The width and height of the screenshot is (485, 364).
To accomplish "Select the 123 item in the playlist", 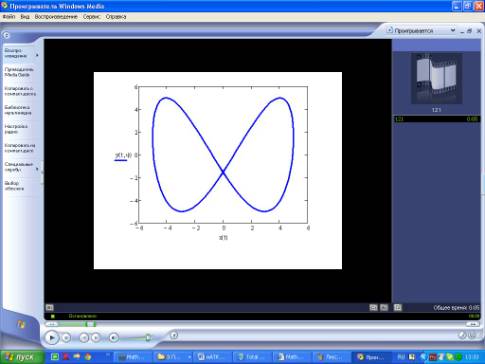I will tap(437, 119).
